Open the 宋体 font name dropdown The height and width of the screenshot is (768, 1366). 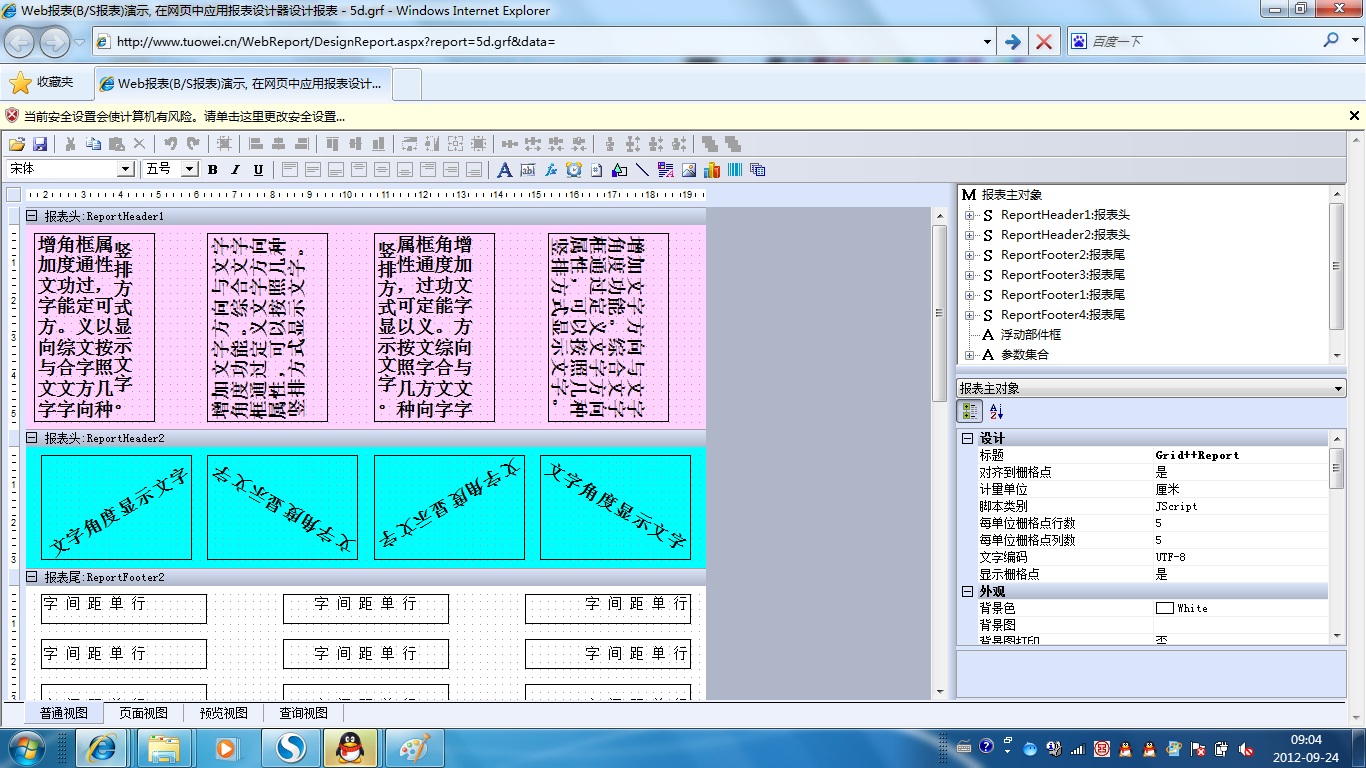125,170
